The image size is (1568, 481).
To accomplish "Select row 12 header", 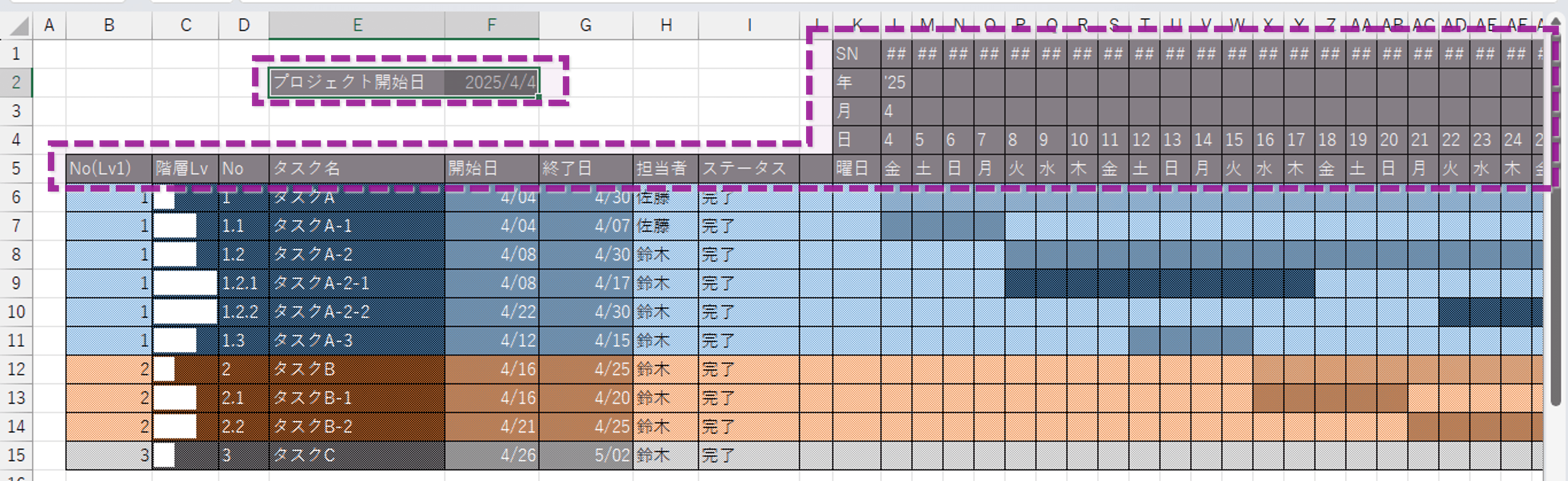I will (x=17, y=369).
